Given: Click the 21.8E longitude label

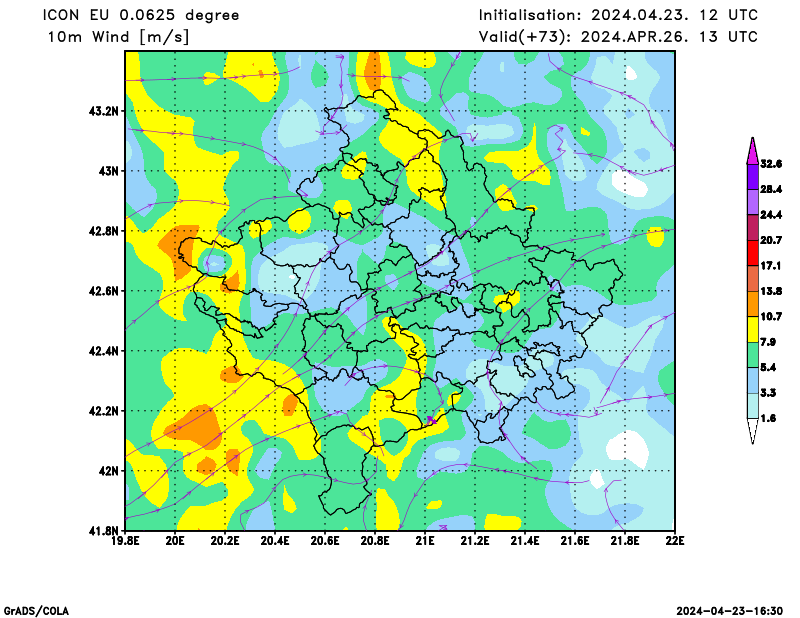Looking at the screenshot, I should point(625,541).
